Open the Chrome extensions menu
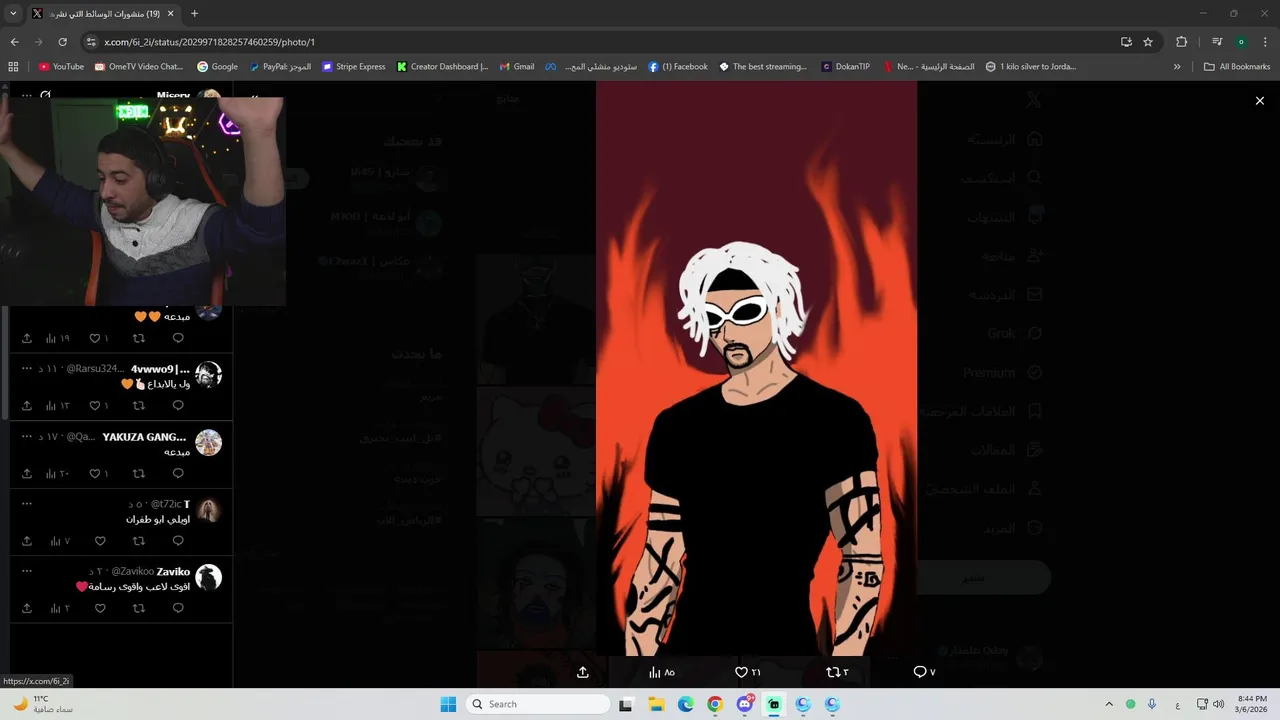This screenshot has height=720, width=1280. (x=1181, y=42)
